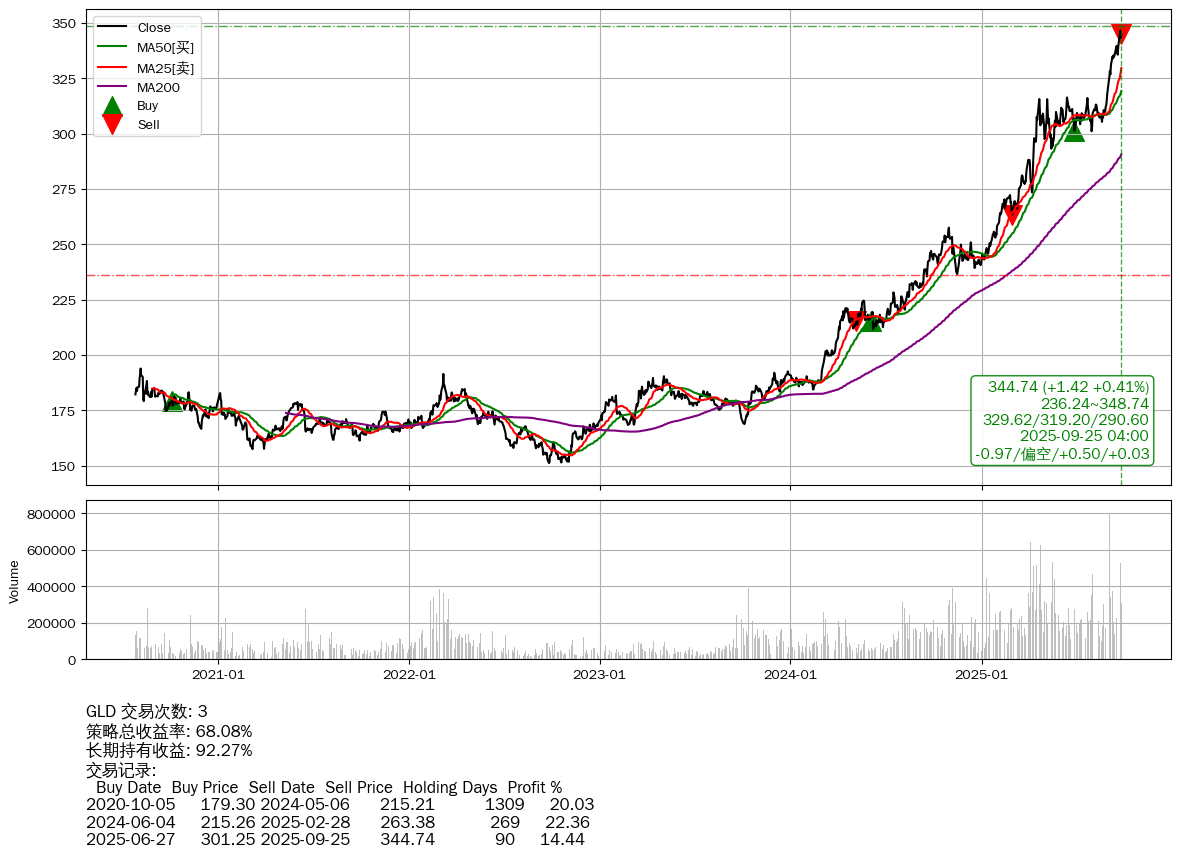Click the 2025-01 date label on x-axis
Viewport: 1180px width, 857px height.
[x=981, y=675]
